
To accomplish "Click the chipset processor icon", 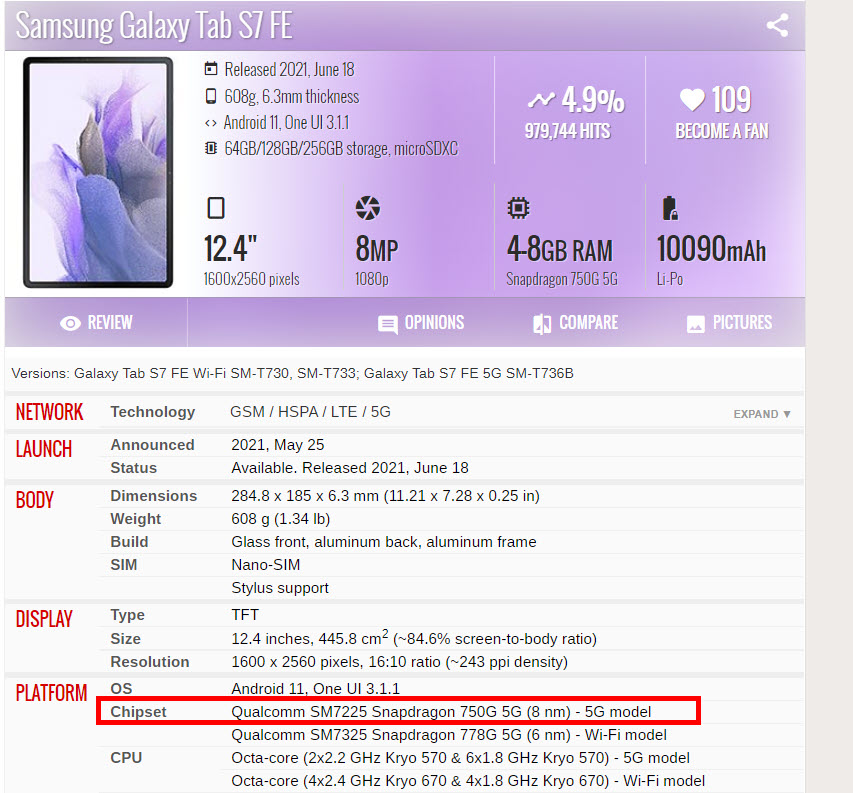I will [x=518, y=208].
